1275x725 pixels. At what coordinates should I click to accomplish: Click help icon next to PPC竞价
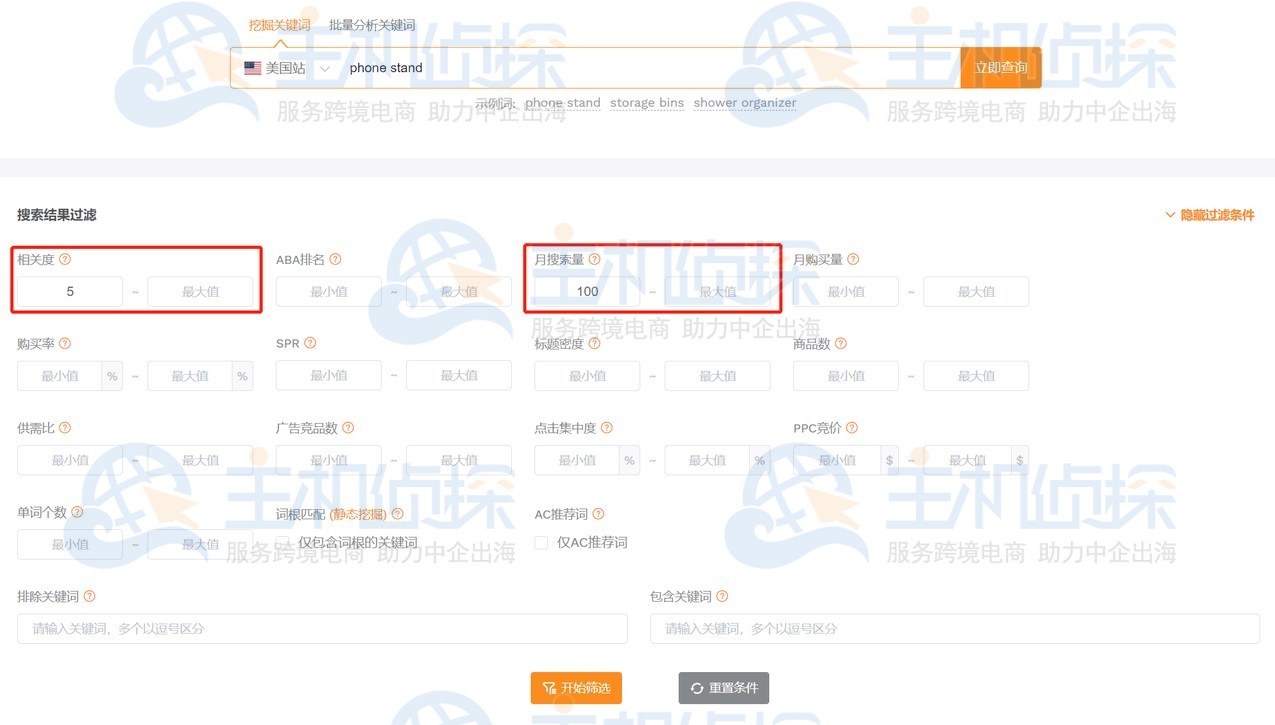[x=851, y=428]
